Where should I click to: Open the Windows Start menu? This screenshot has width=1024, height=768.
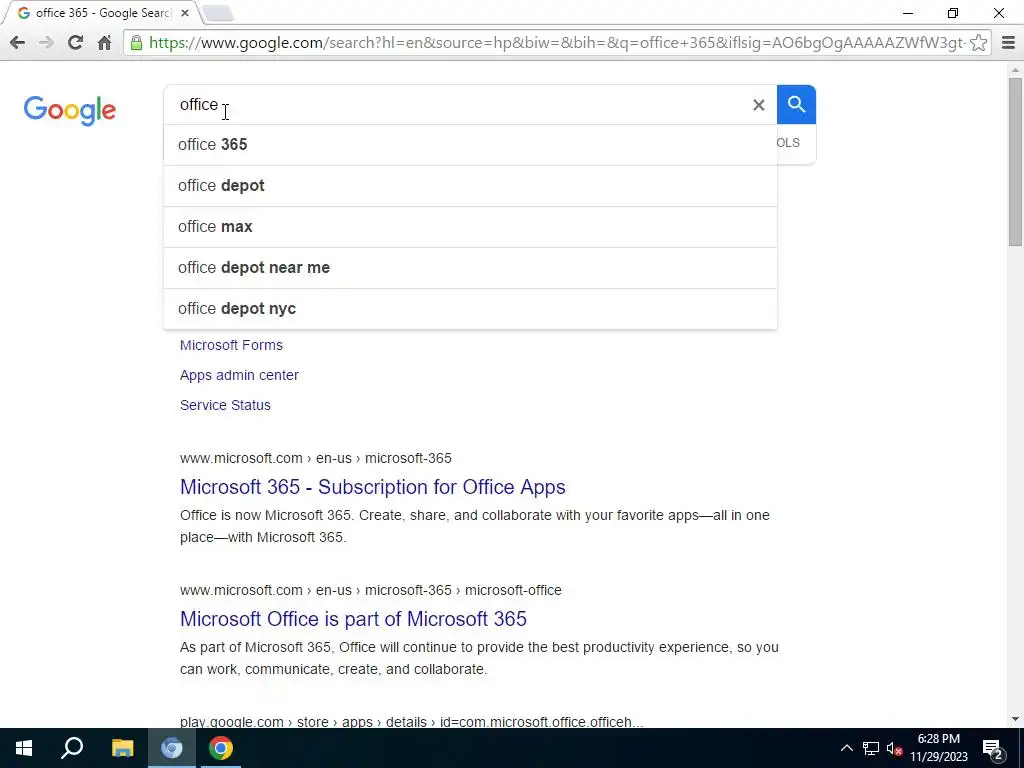24,748
